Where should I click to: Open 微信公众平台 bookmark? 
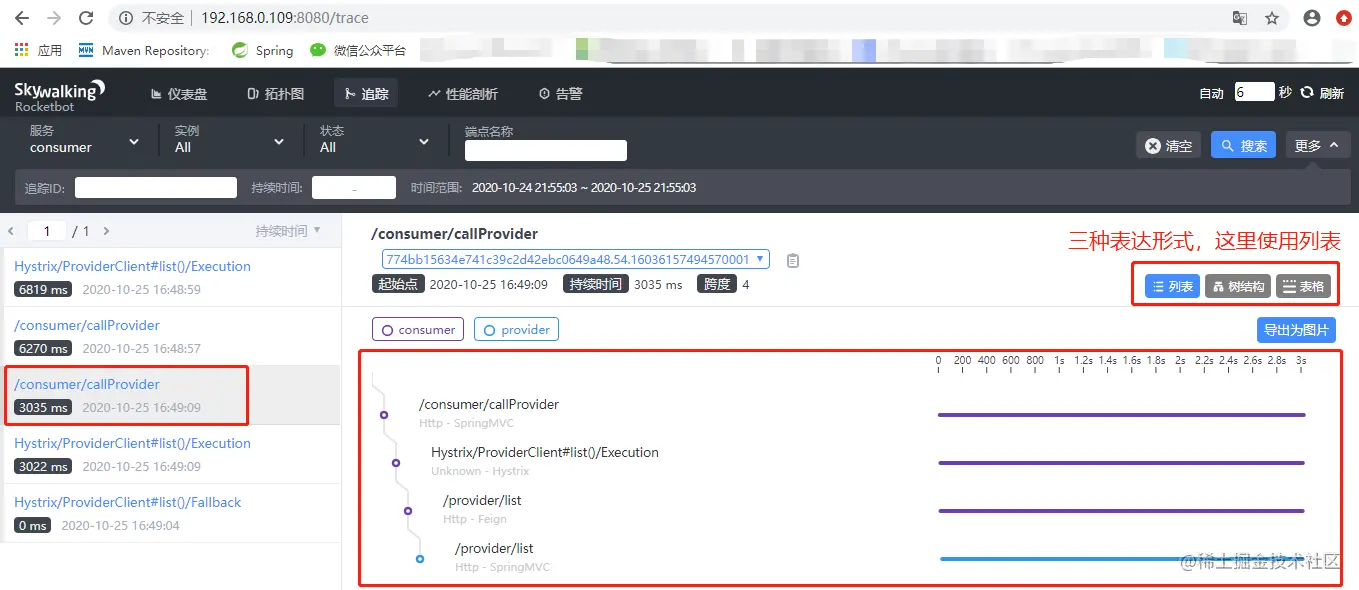tap(358, 50)
